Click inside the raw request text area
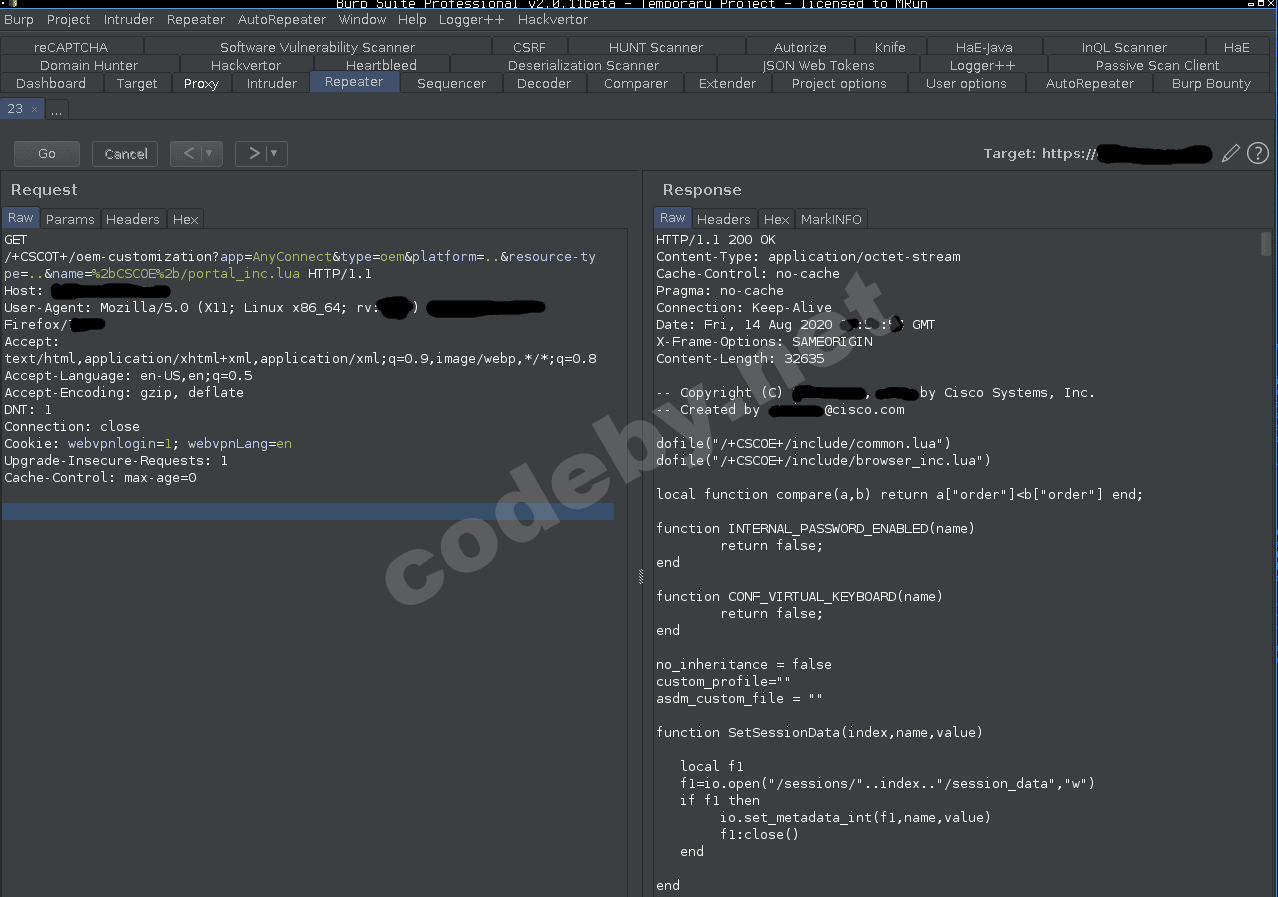1278x897 pixels. click(300, 650)
